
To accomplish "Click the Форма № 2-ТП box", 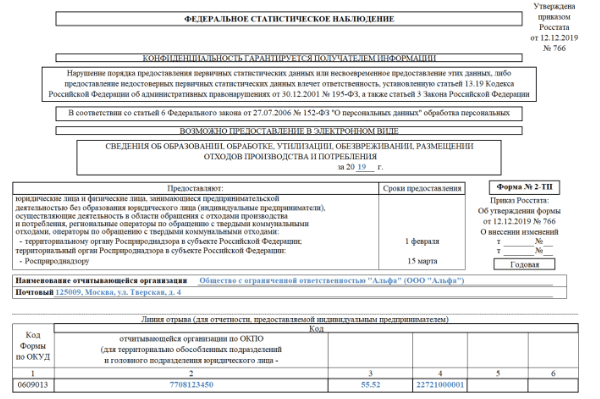I will click(x=524, y=187).
